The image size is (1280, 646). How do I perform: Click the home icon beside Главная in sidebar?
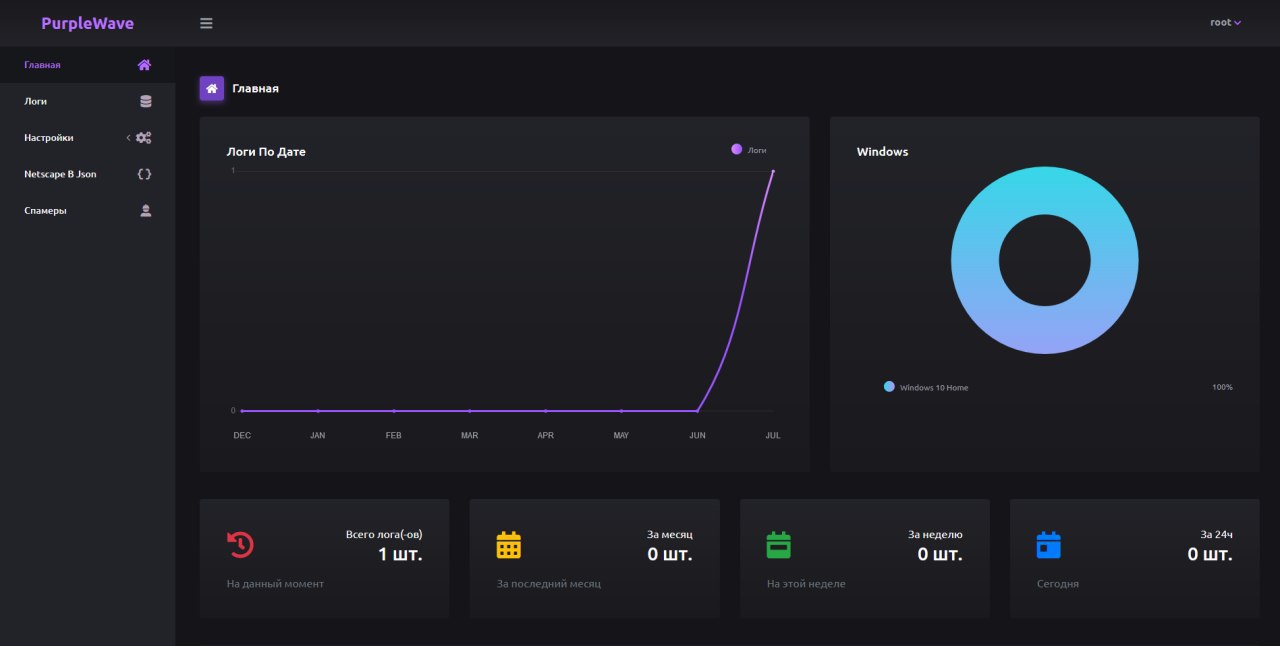[144, 65]
